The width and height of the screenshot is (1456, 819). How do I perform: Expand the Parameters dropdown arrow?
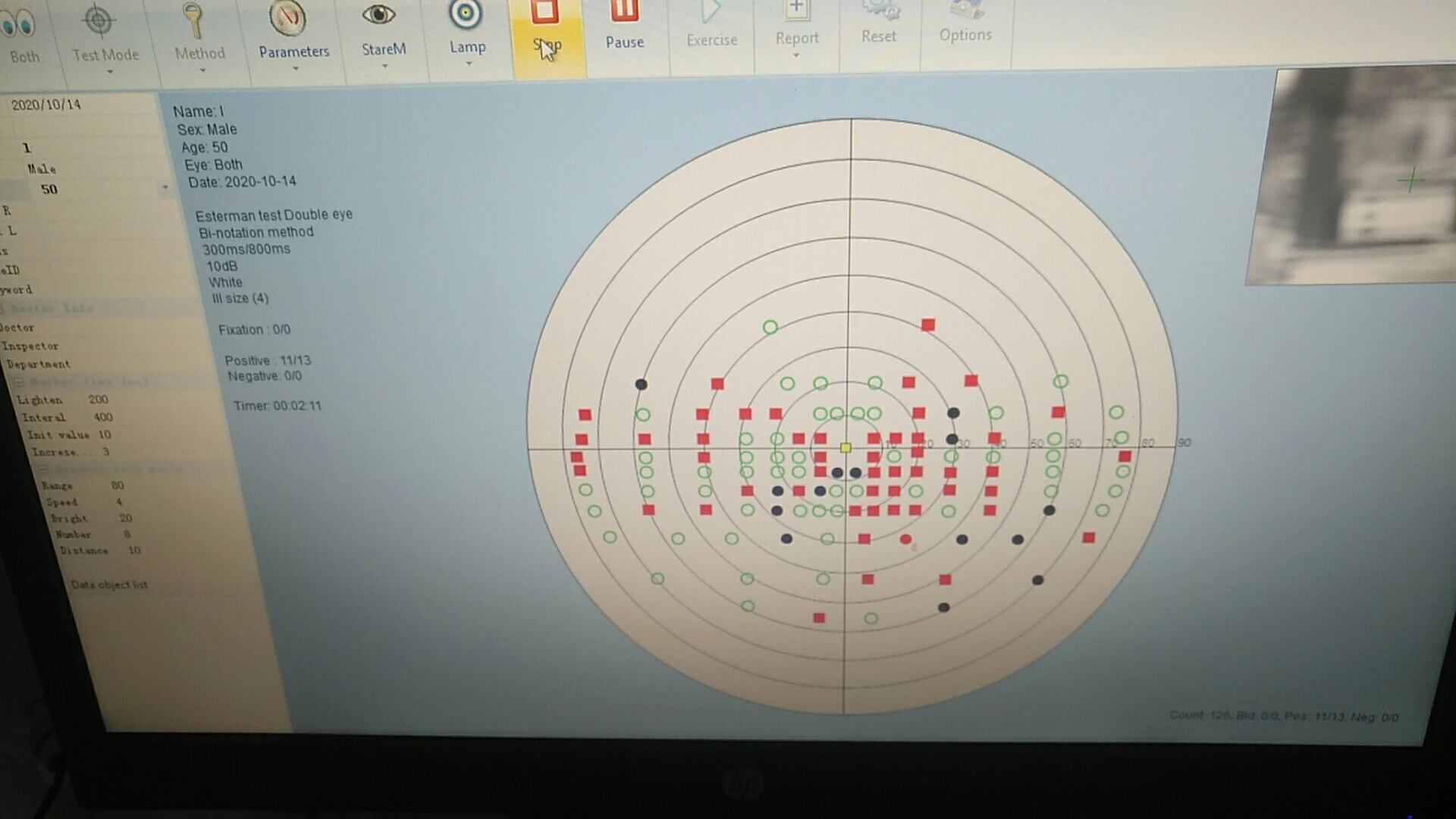(x=295, y=69)
